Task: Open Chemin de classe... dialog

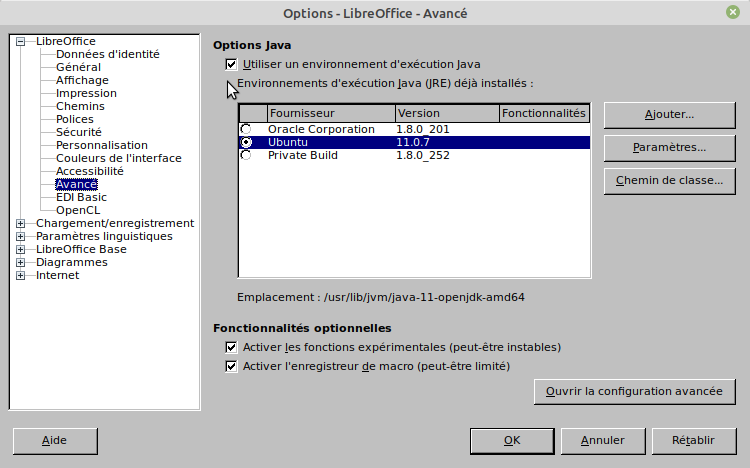Action: point(670,181)
